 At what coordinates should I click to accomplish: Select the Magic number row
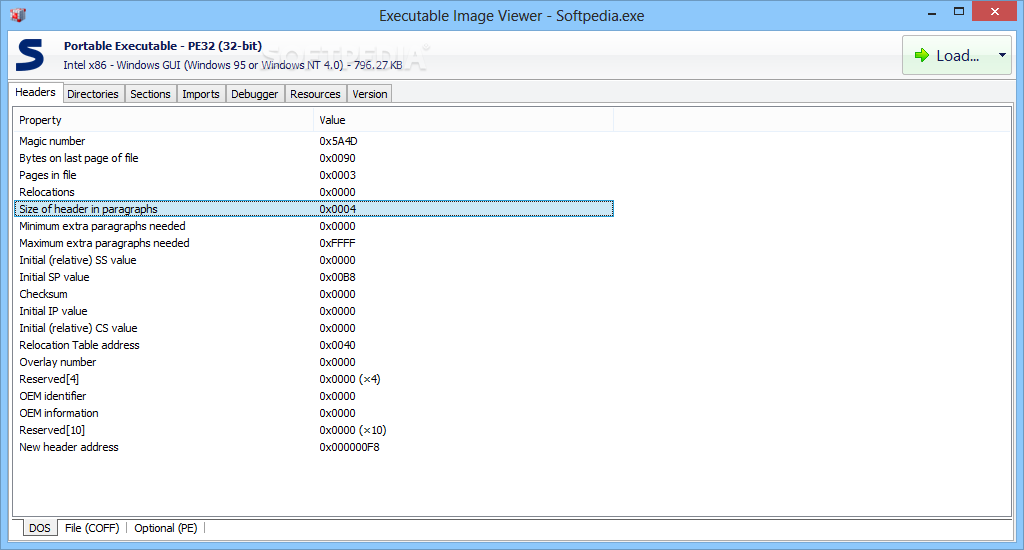point(313,141)
